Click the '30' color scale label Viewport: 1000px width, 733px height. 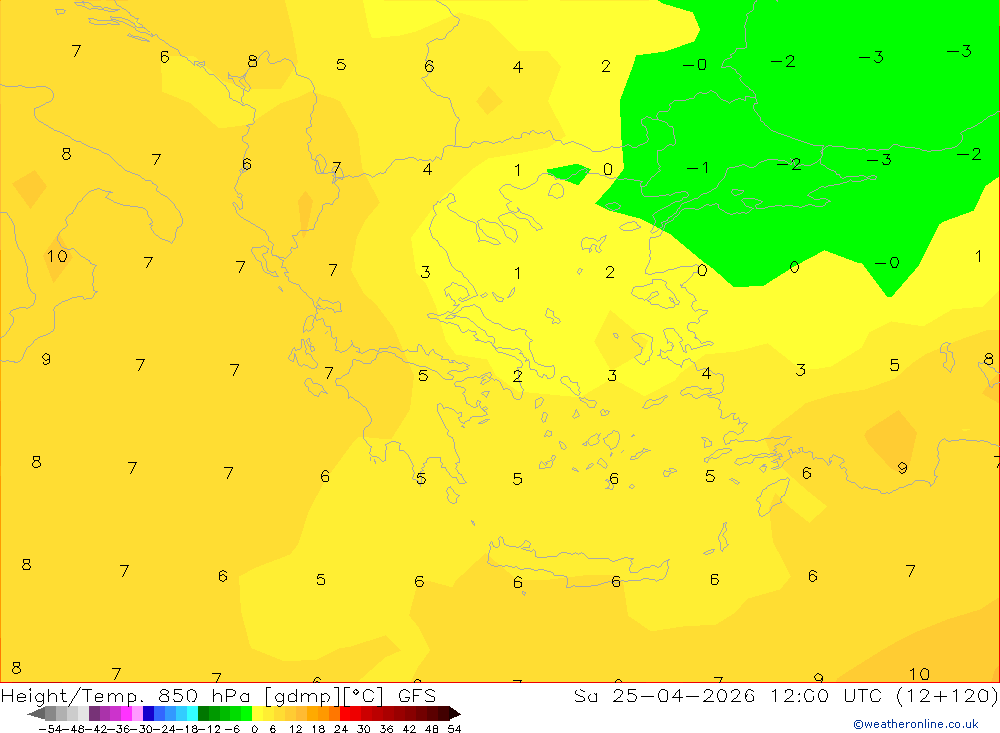tap(363, 729)
